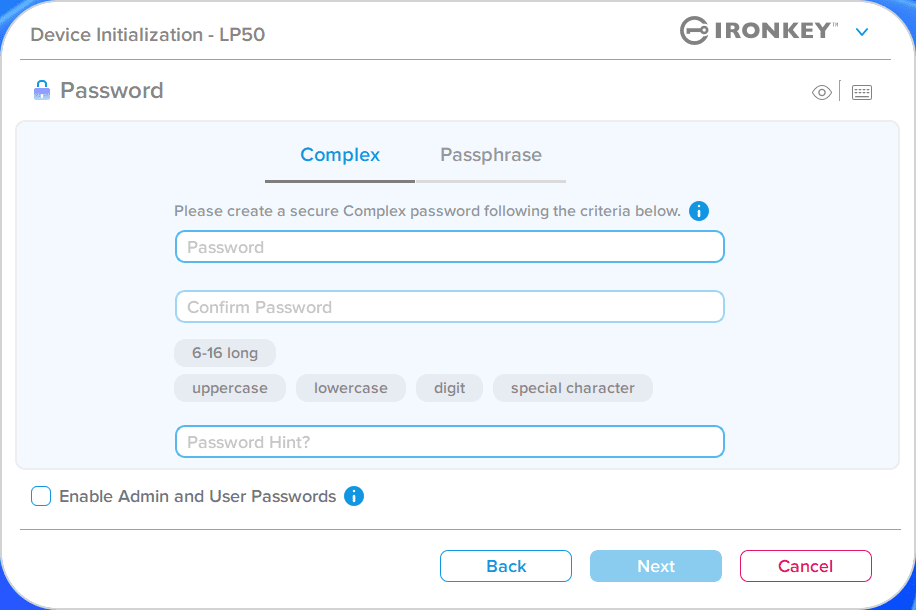Image resolution: width=916 pixels, height=610 pixels.
Task: Focus the Confirm Password field
Action: [x=449, y=307]
